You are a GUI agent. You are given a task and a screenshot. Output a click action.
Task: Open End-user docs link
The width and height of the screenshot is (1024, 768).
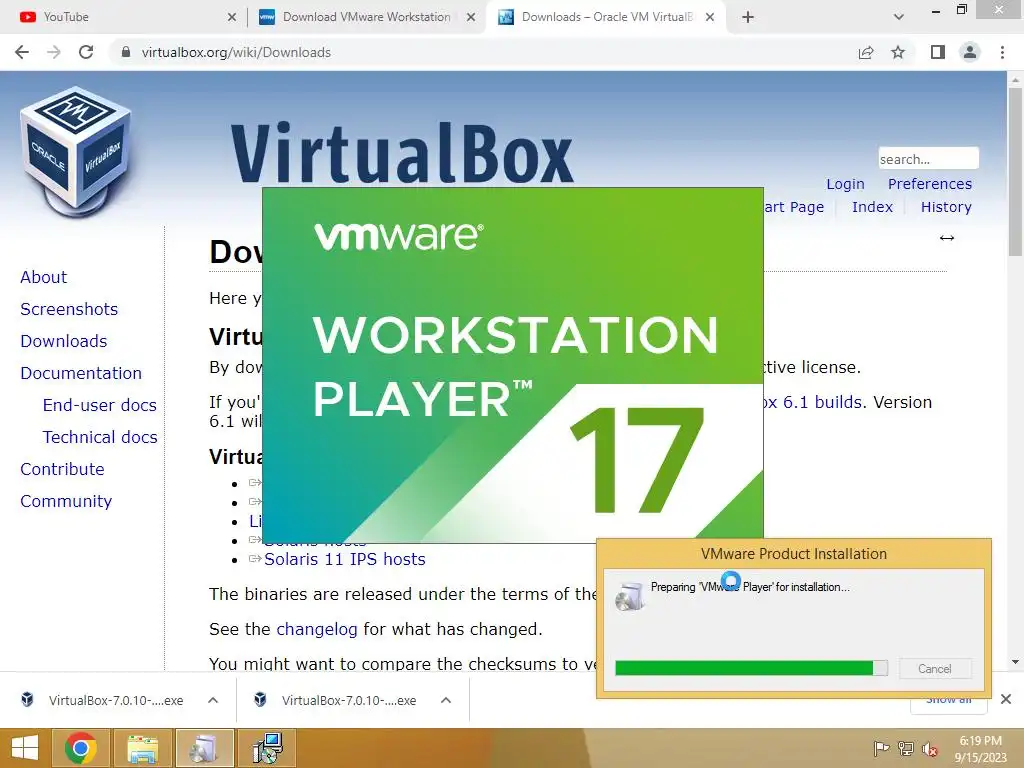pyautogui.click(x=99, y=405)
